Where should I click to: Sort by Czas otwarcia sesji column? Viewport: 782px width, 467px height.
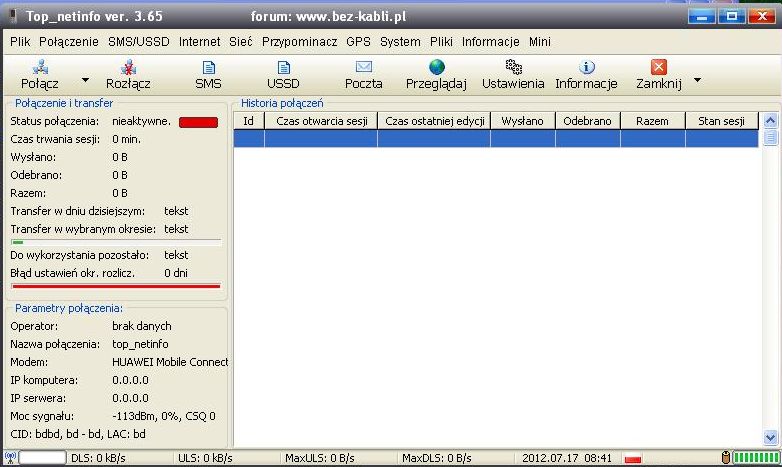click(x=320, y=121)
